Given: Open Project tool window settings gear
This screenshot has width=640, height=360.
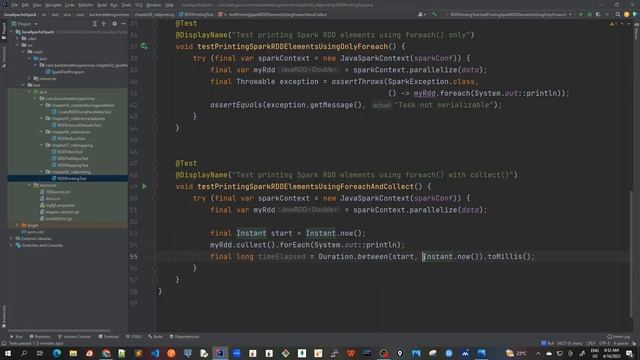Looking at the screenshot, I should (x=114, y=24).
